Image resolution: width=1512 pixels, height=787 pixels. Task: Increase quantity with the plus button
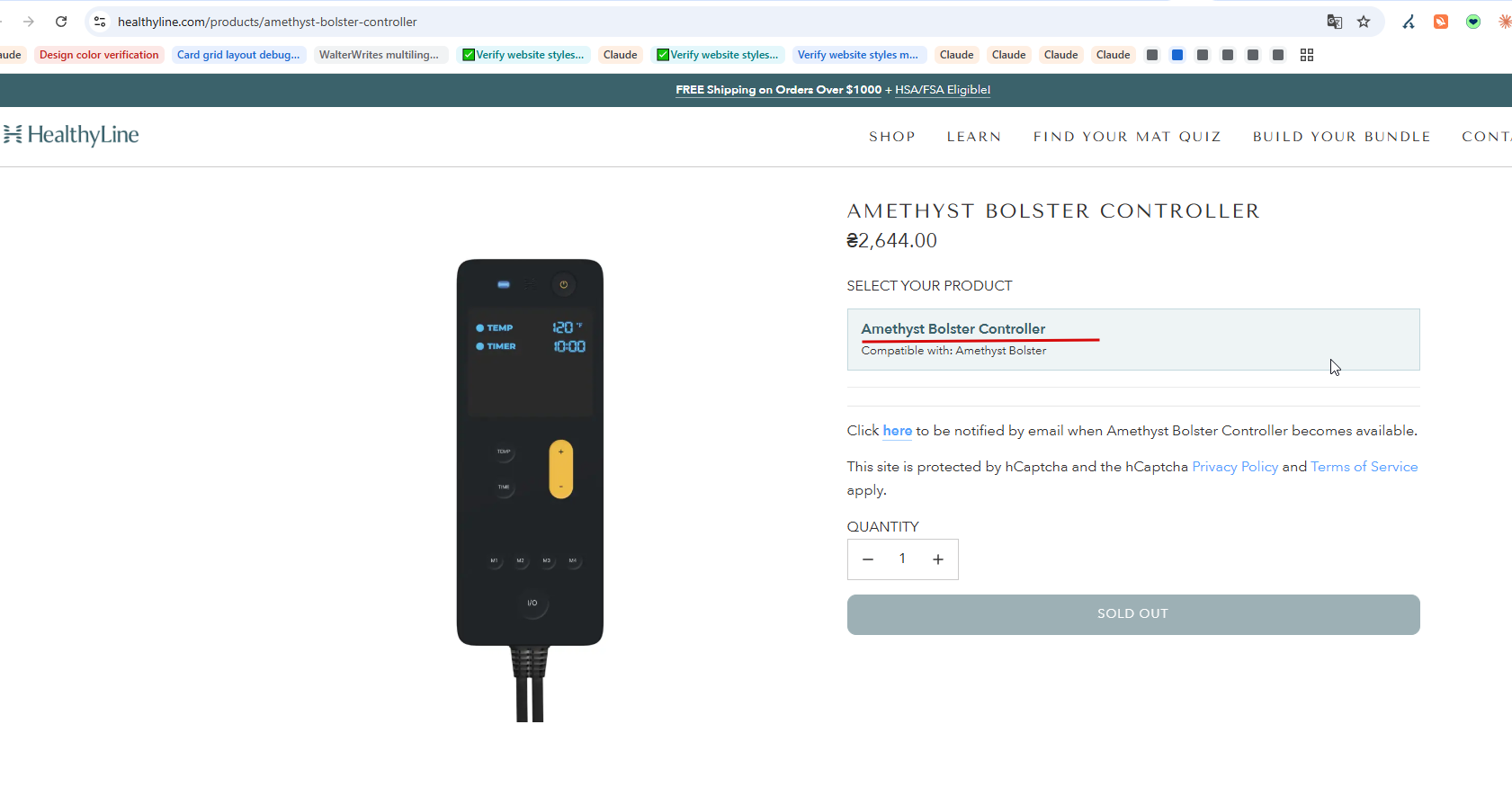[x=937, y=559]
